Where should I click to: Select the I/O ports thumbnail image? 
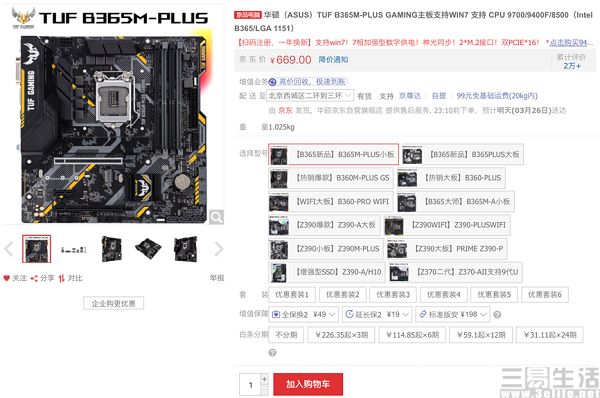click(x=73, y=249)
